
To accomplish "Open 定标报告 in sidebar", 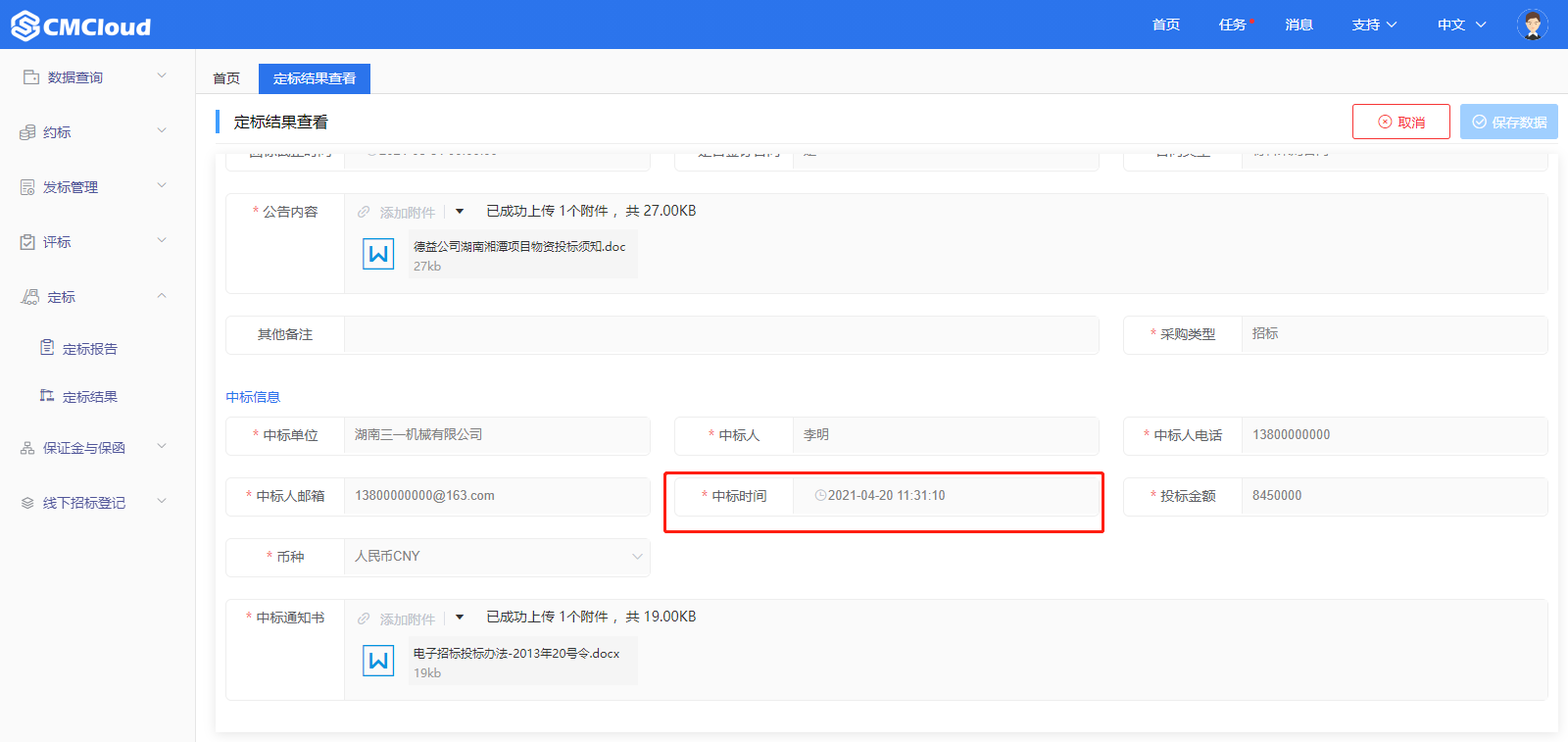I will pyautogui.click(x=90, y=349).
